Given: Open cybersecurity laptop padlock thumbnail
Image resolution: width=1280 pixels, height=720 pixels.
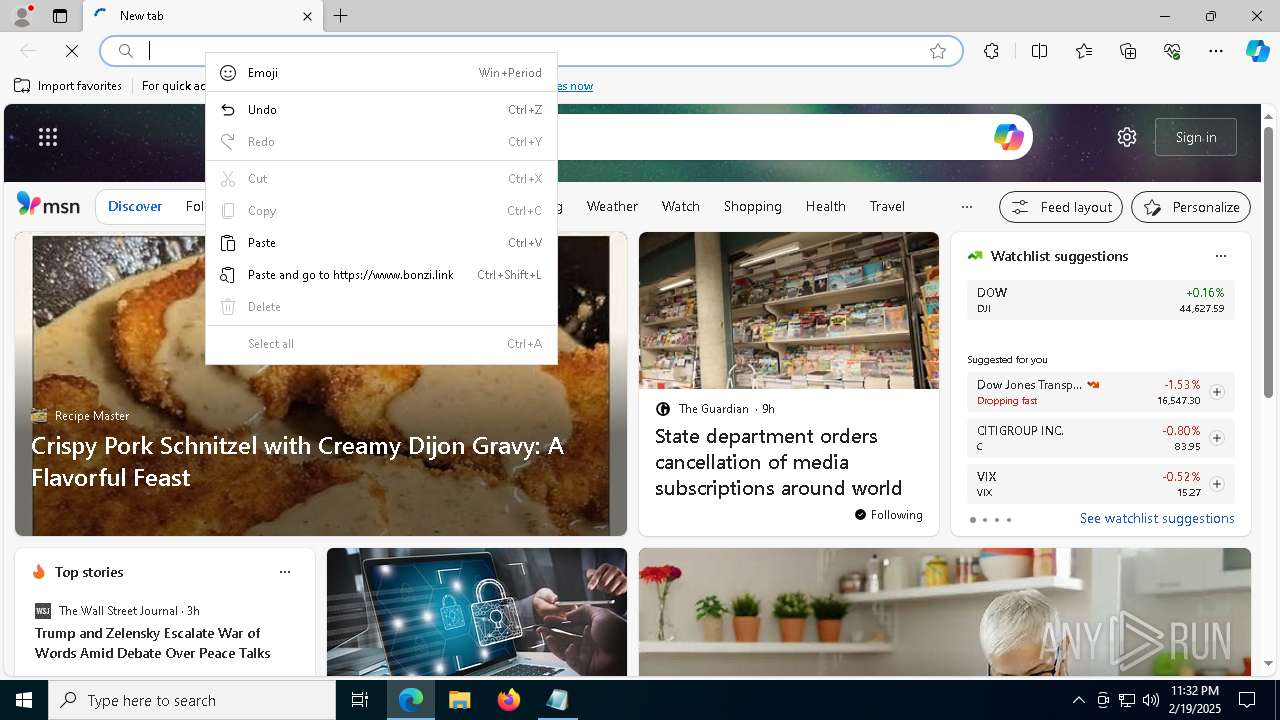Looking at the screenshot, I should point(477,612).
